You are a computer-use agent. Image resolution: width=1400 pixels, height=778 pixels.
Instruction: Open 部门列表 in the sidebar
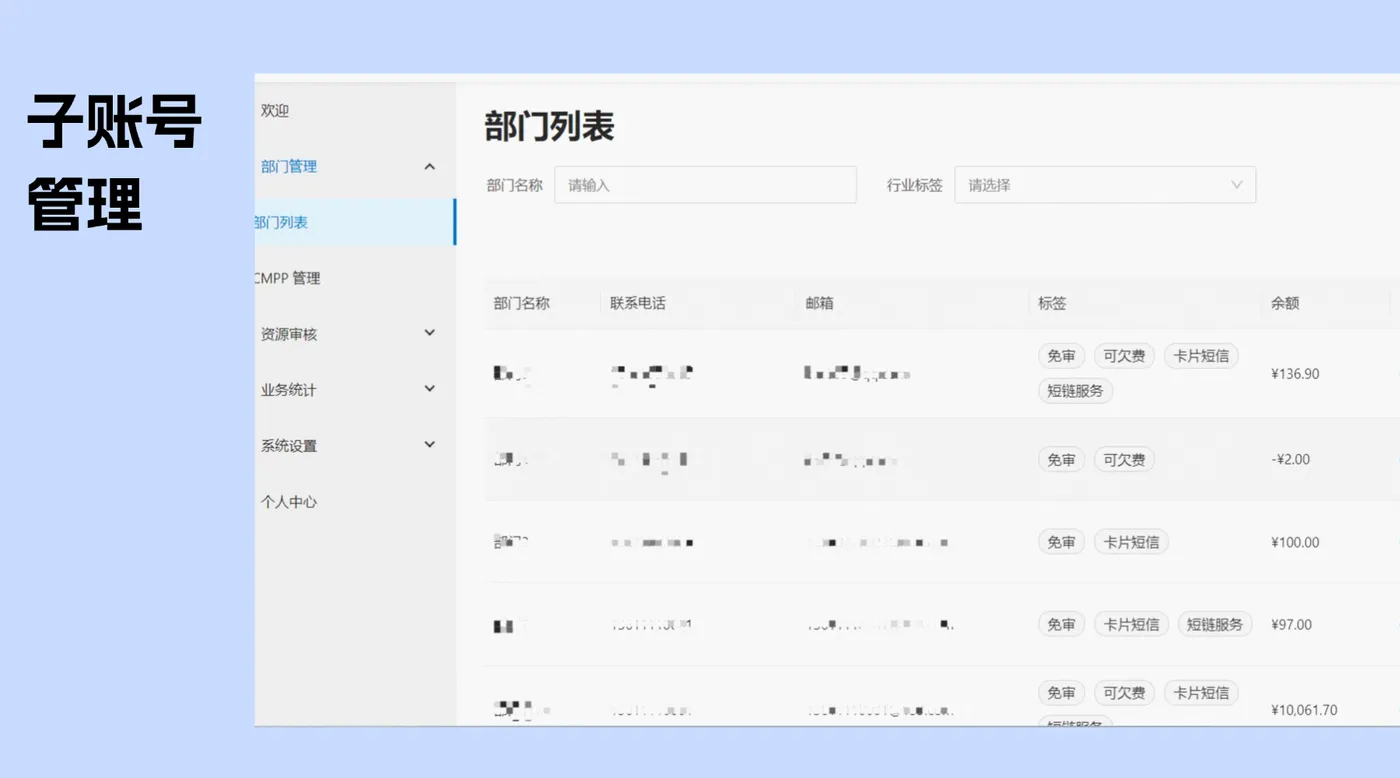click(355, 222)
